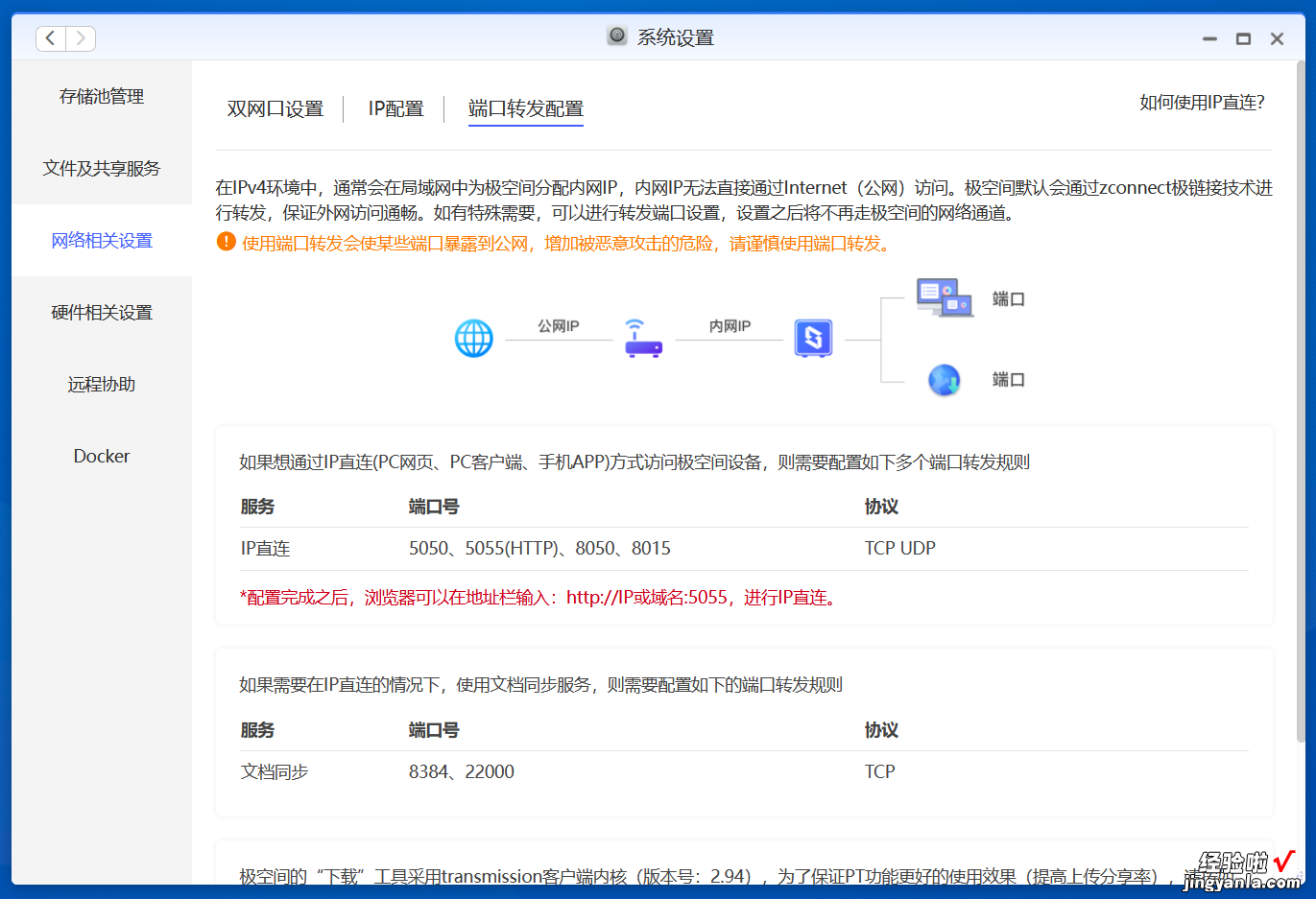Click the 内网IP label in the diagram
The image size is (1316, 899).
[730, 326]
